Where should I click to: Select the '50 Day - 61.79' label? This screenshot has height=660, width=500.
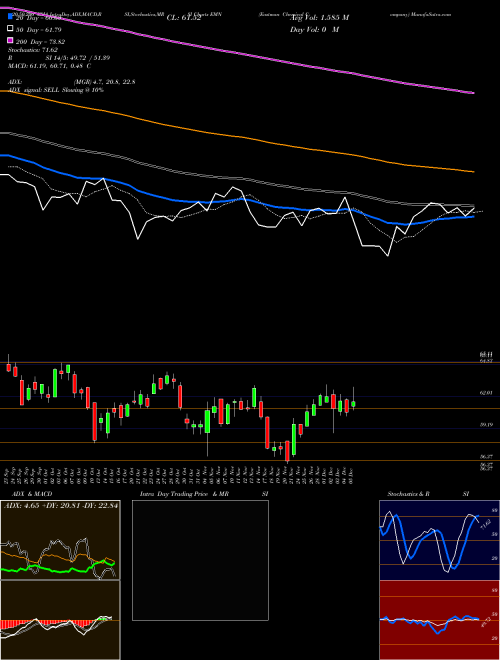(39, 29)
